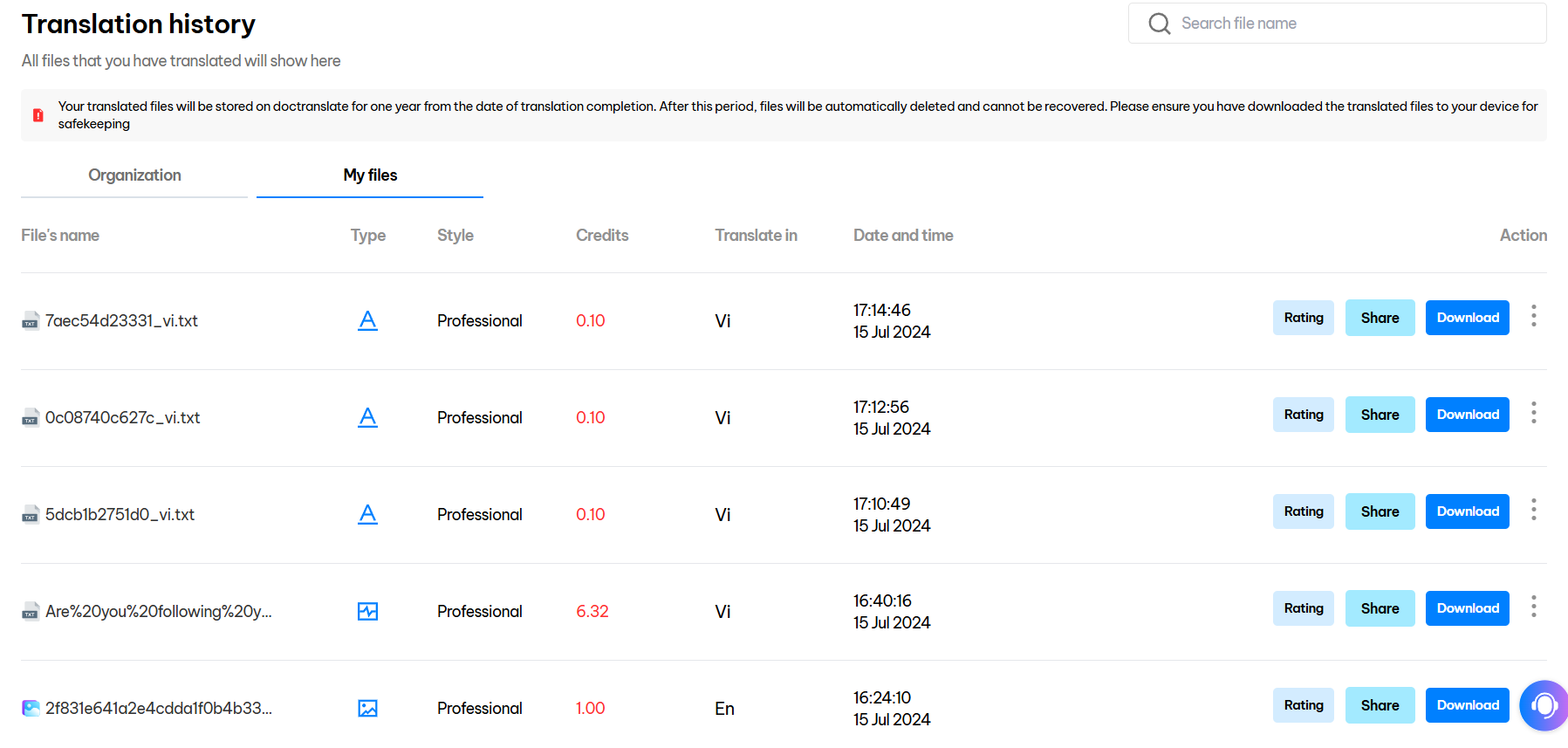Share the 0c08740c627c_vi.txt translation
The height and width of the screenshot is (748, 1568).
pos(1380,415)
